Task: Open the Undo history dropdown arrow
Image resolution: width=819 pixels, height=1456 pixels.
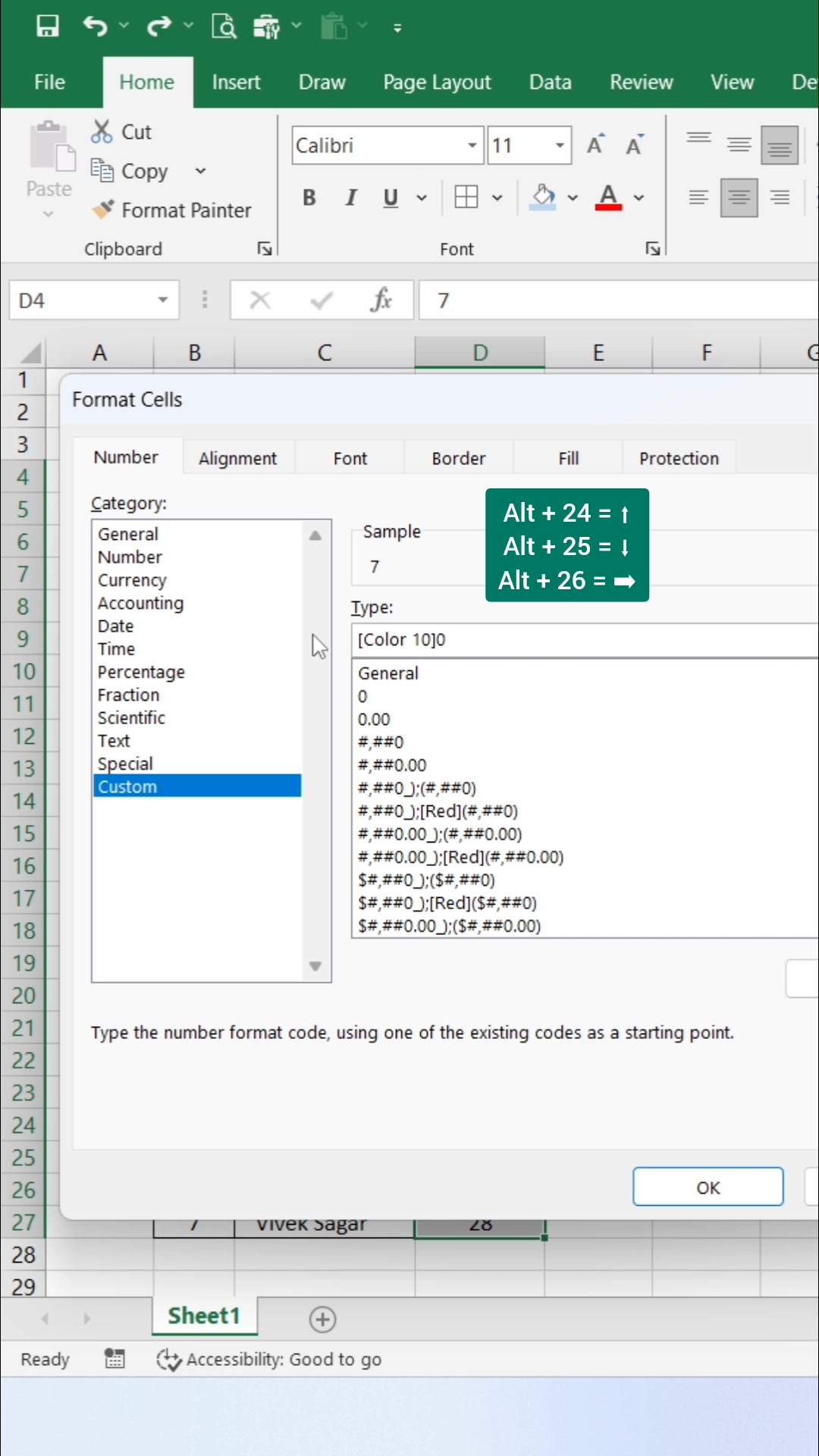Action: 124,27
